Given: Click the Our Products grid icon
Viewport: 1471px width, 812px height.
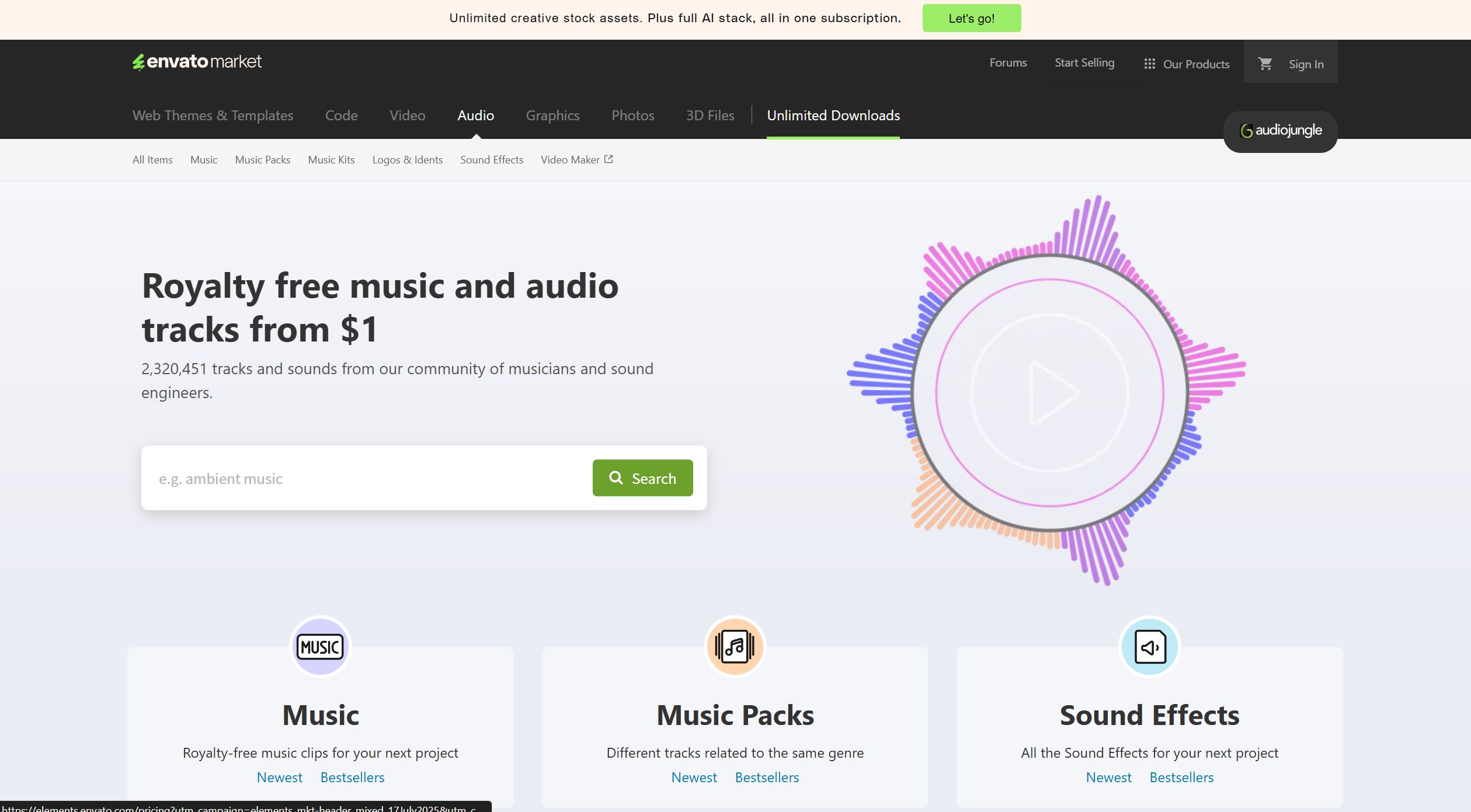Looking at the screenshot, I should (1149, 64).
